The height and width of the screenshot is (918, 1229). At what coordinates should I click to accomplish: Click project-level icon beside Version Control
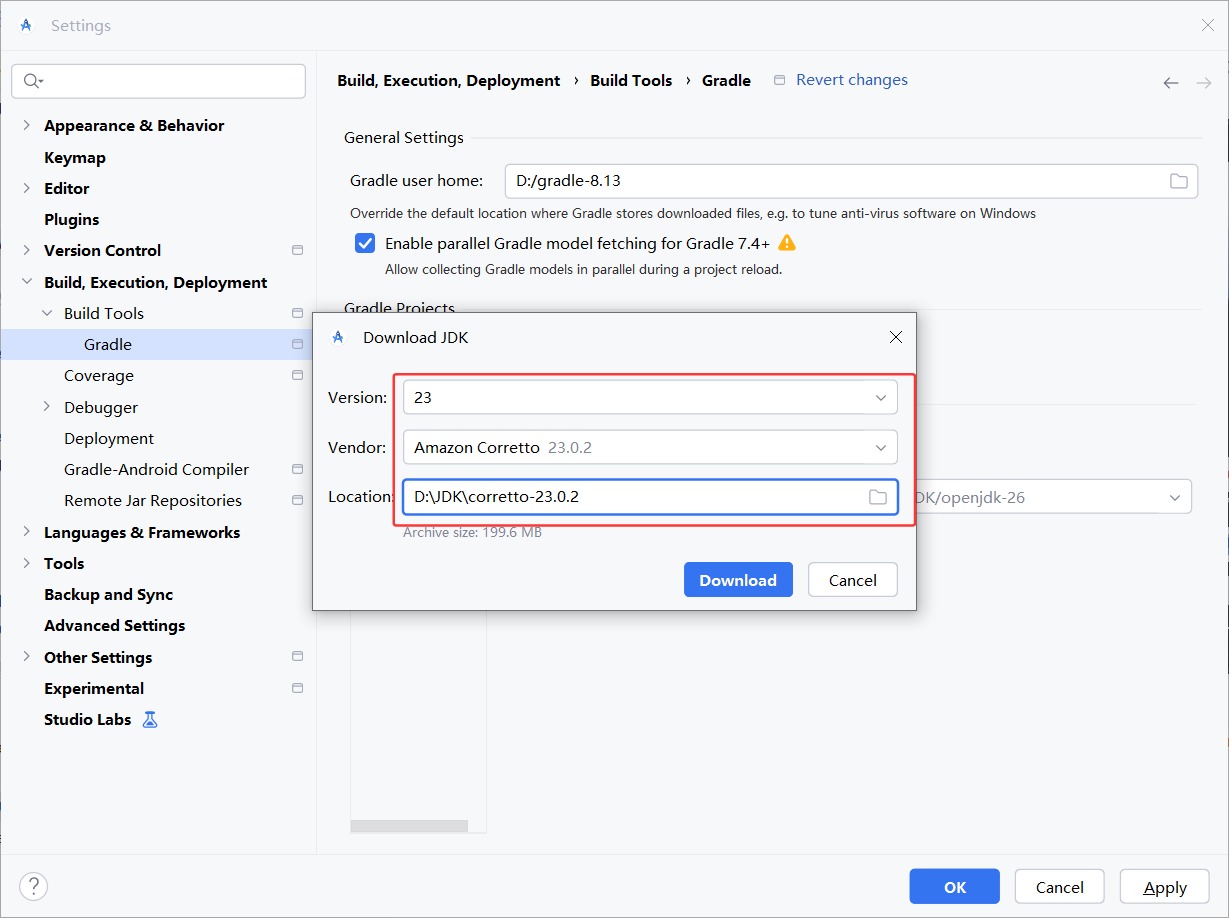(x=297, y=250)
